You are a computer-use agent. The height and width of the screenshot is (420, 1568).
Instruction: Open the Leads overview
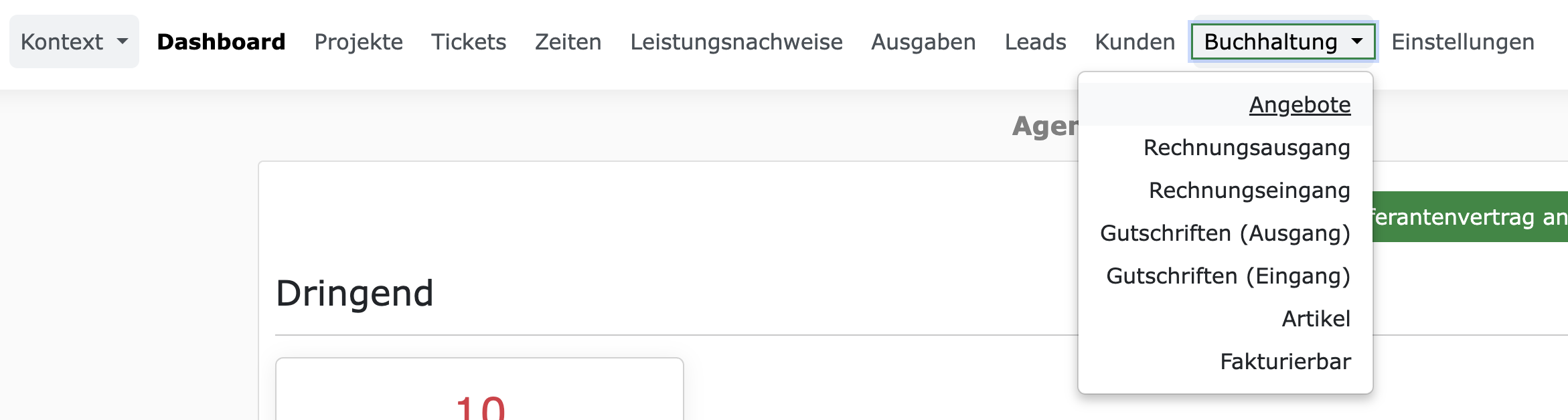pos(1035,41)
